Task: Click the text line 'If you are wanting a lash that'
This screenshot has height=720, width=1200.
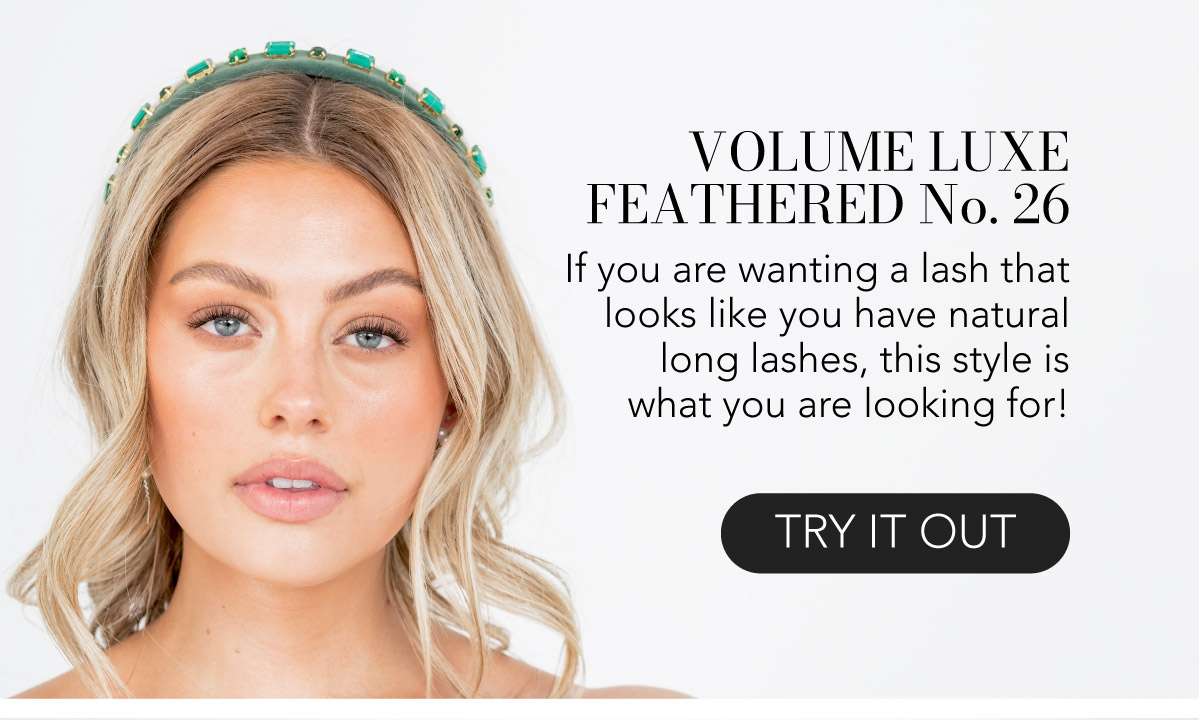Action: pos(818,270)
